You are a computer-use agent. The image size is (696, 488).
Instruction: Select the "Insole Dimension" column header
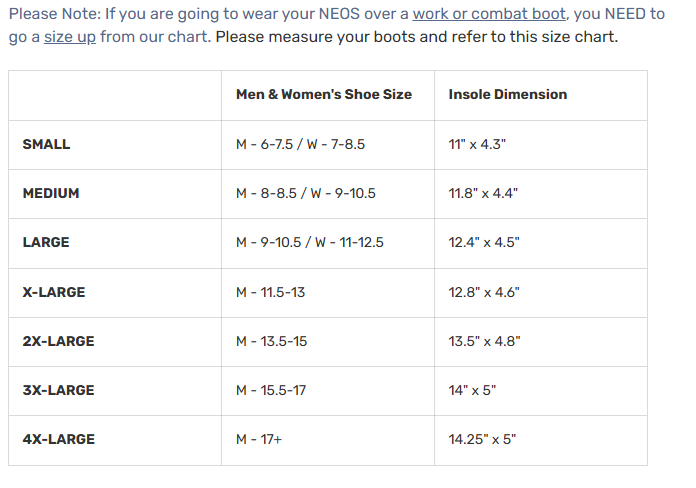click(x=507, y=95)
